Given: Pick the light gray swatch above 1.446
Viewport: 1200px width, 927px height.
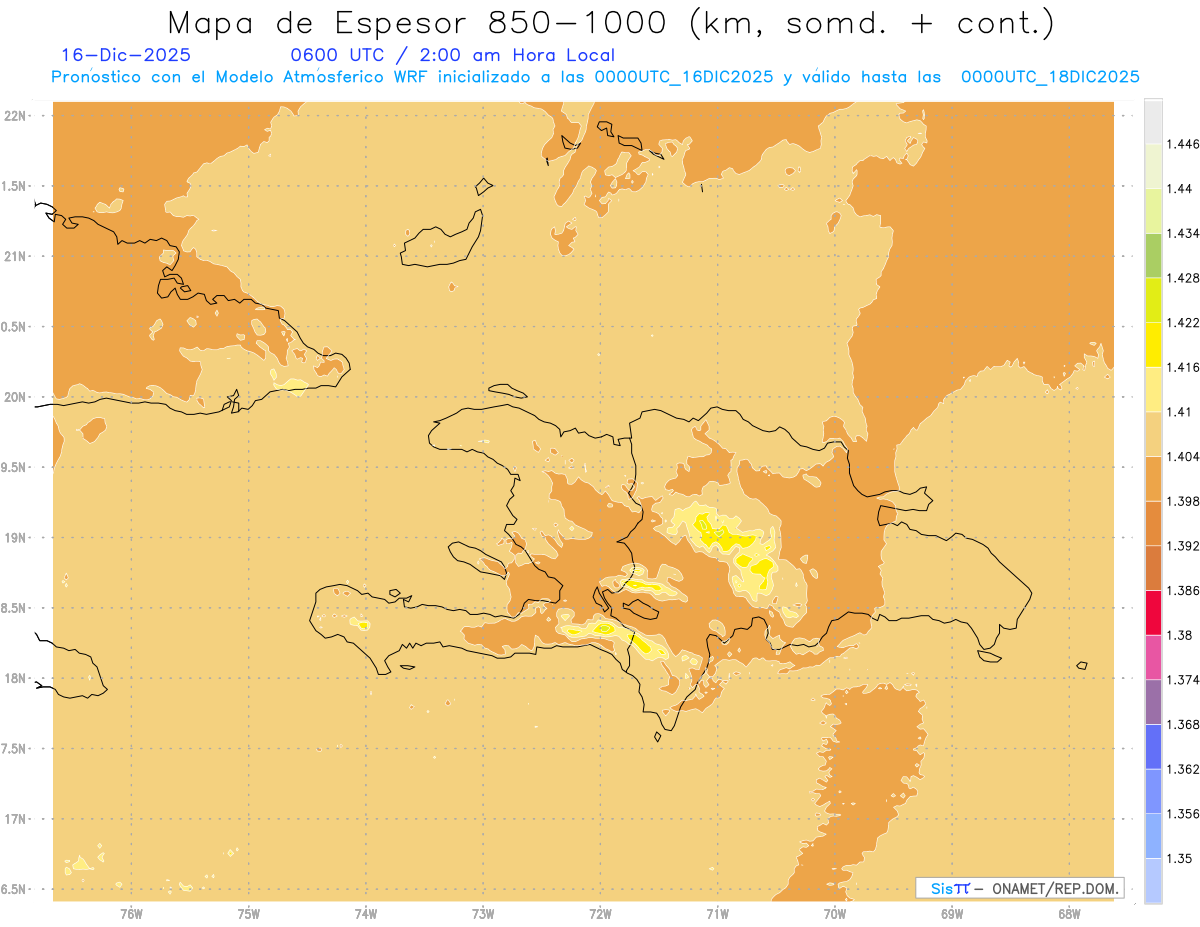Looking at the screenshot, I should [x=1153, y=121].
